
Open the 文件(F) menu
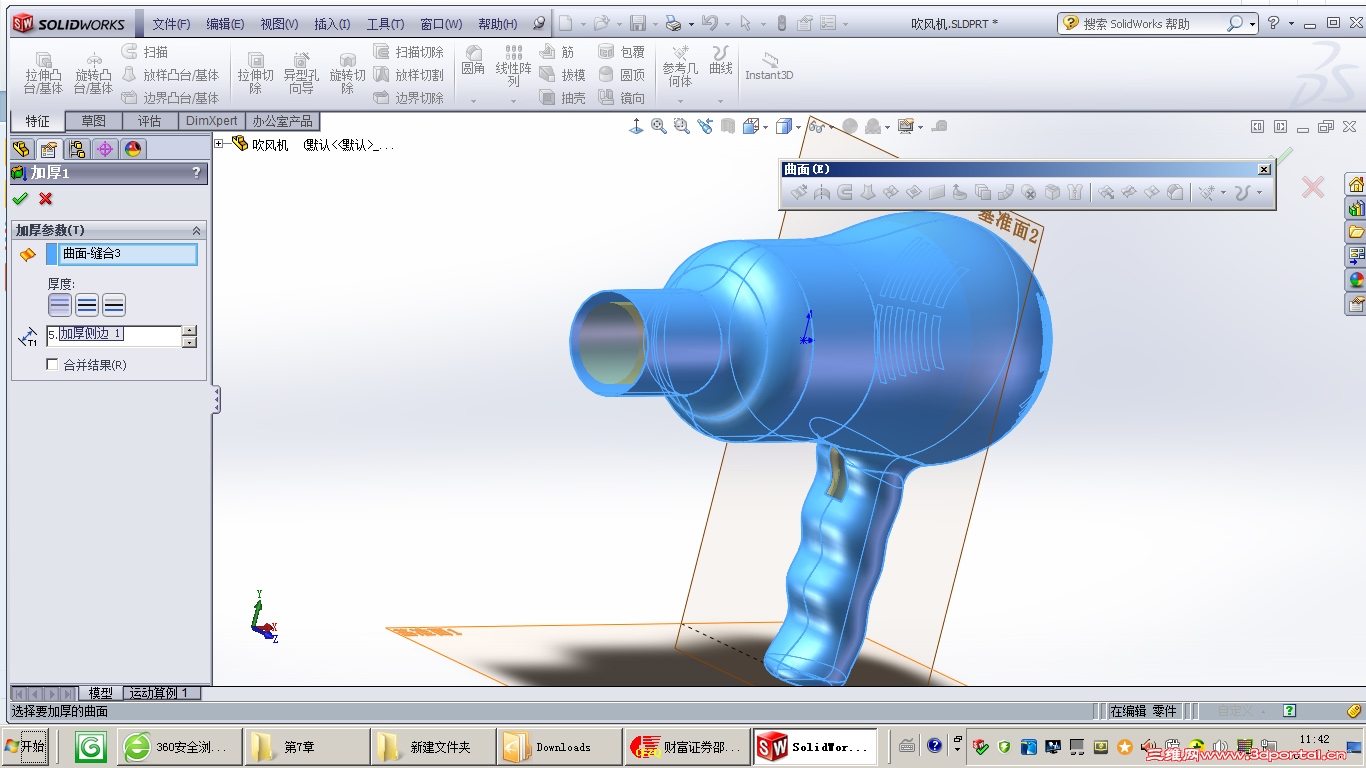(x=171, y=24)
